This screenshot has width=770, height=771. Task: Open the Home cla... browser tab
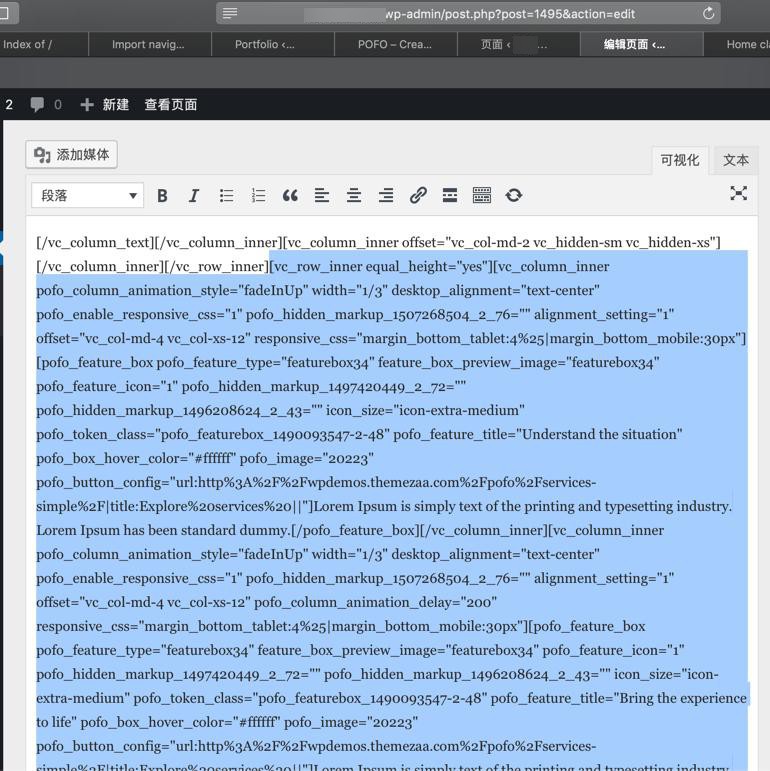click(738, 44)
